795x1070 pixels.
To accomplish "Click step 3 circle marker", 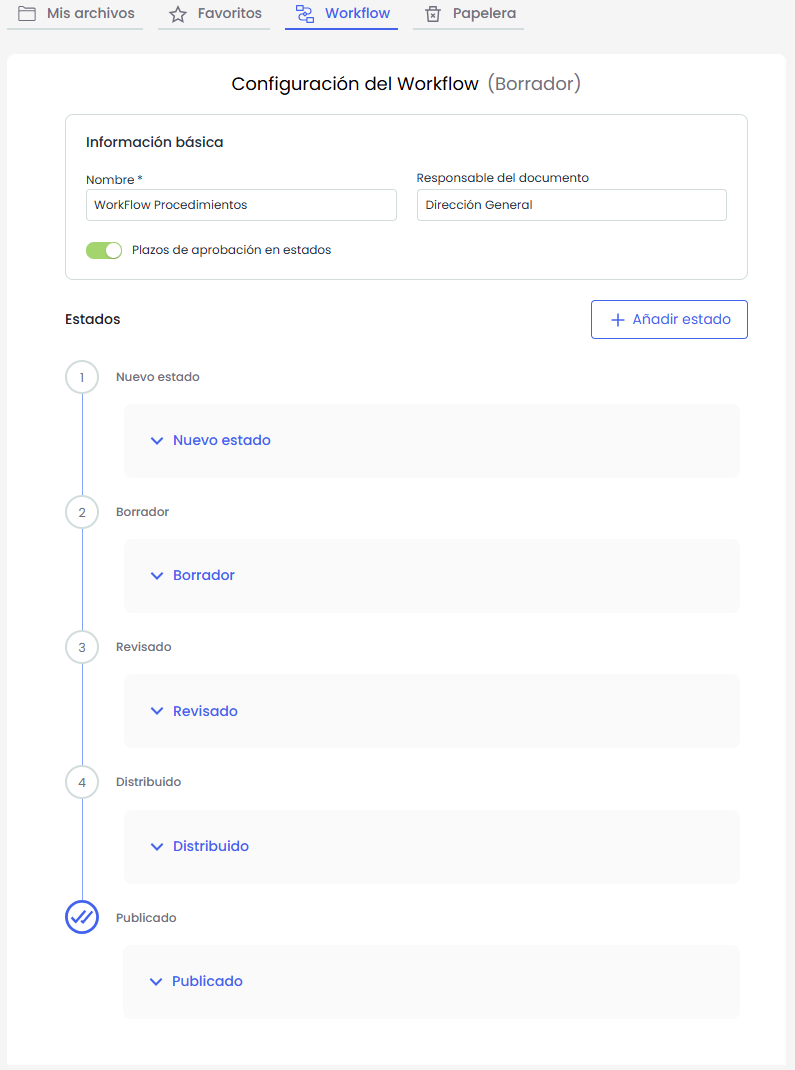I will tap(82, 647).
